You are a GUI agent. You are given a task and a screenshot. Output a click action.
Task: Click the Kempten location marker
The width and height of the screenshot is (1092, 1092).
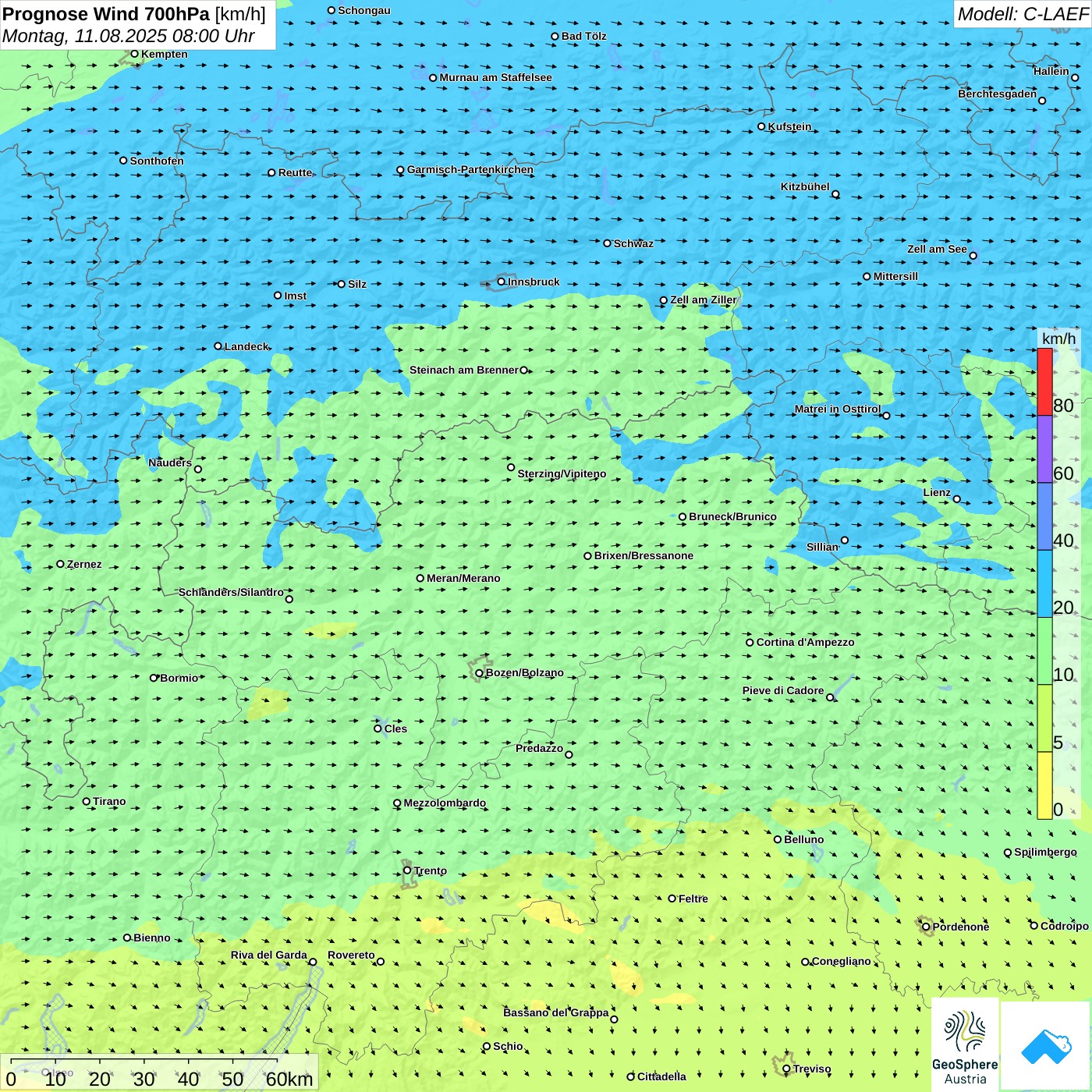[135, 54]
